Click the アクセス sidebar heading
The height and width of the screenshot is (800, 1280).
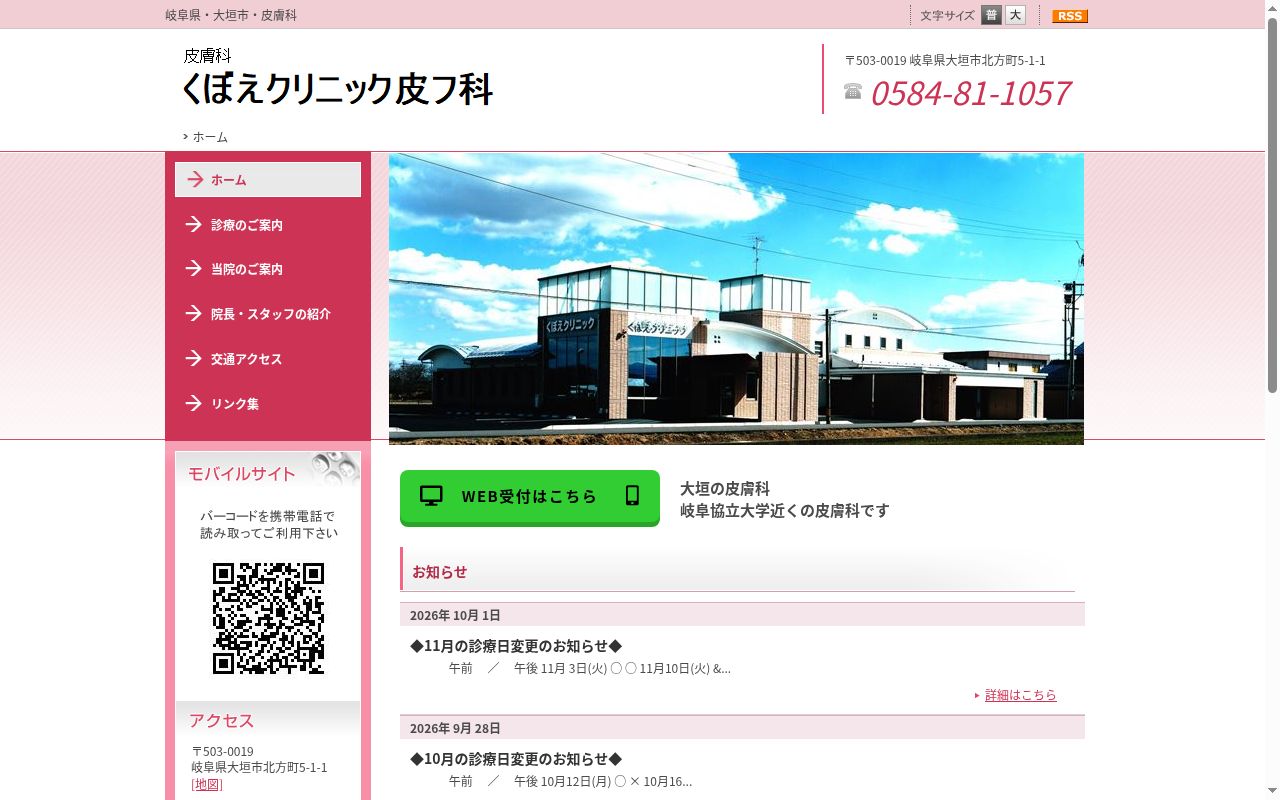point(222,721)
